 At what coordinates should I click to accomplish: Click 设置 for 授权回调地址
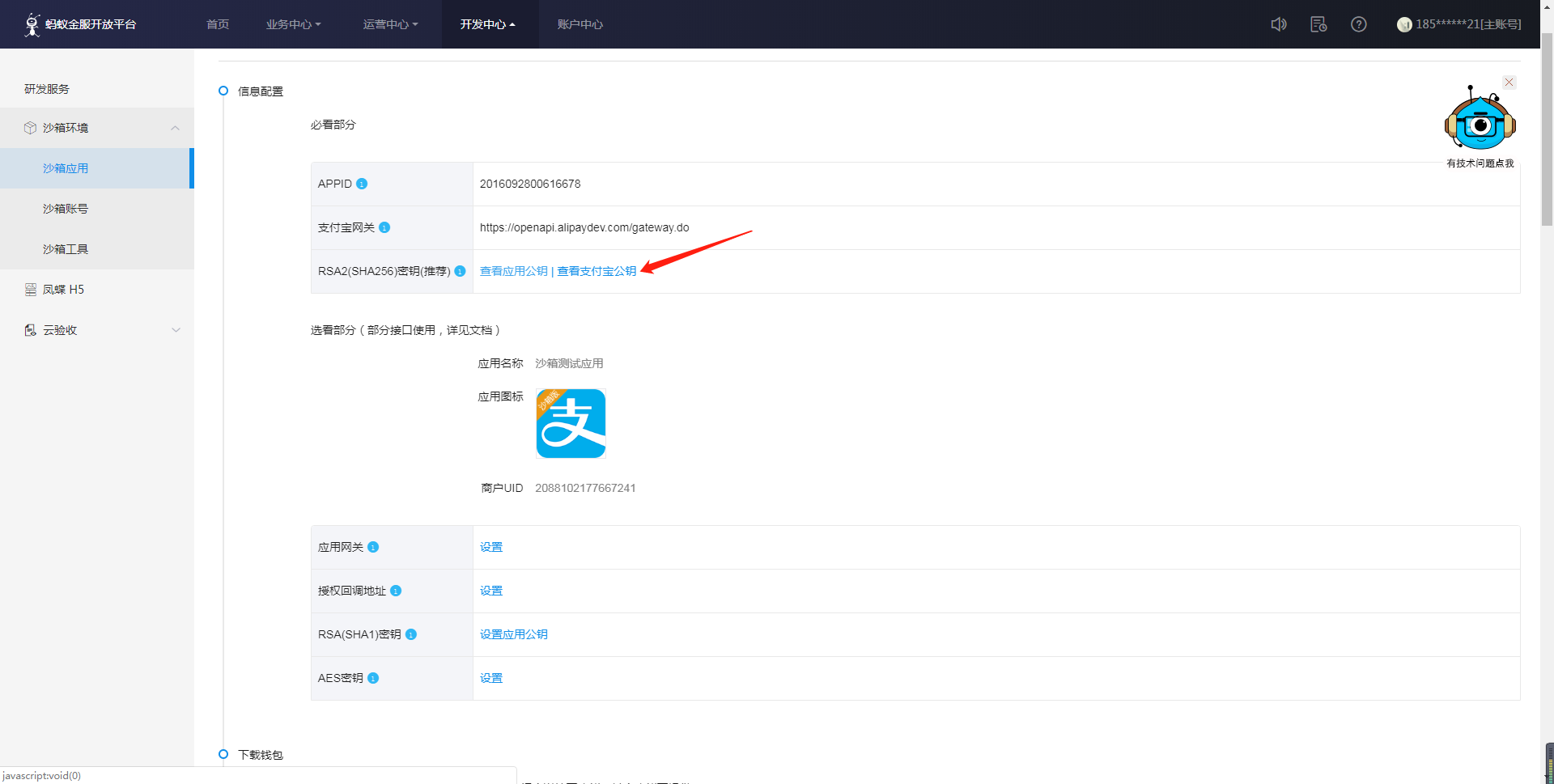pos(491,591)
